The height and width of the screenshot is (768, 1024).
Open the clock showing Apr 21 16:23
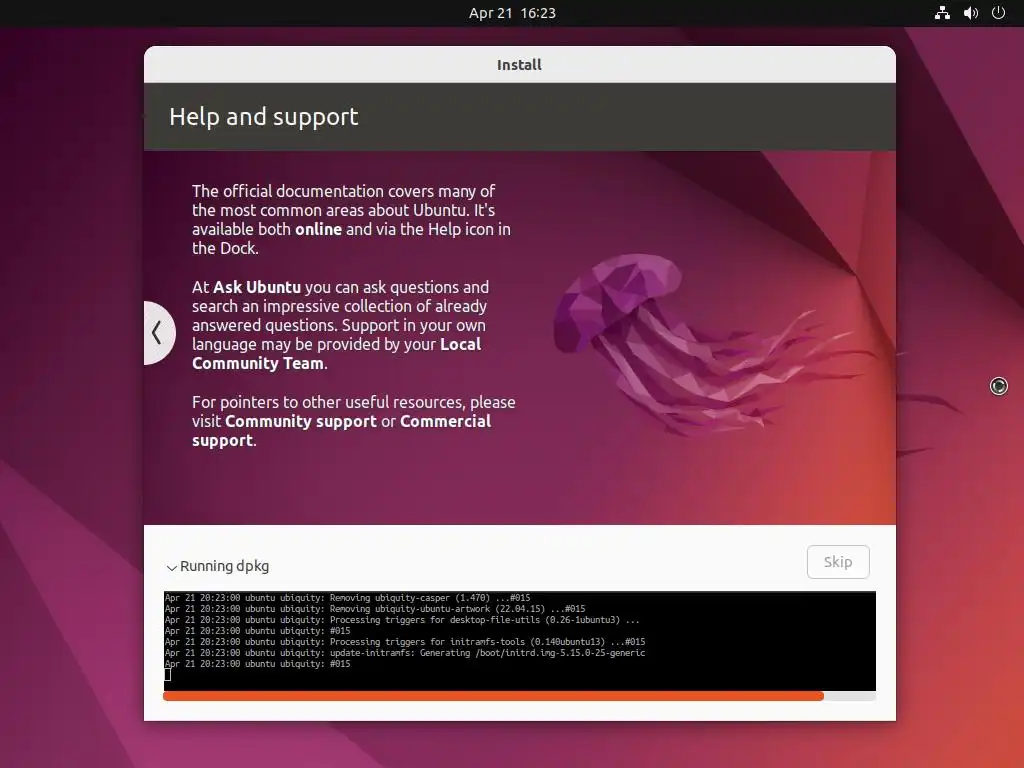(512, 13)
